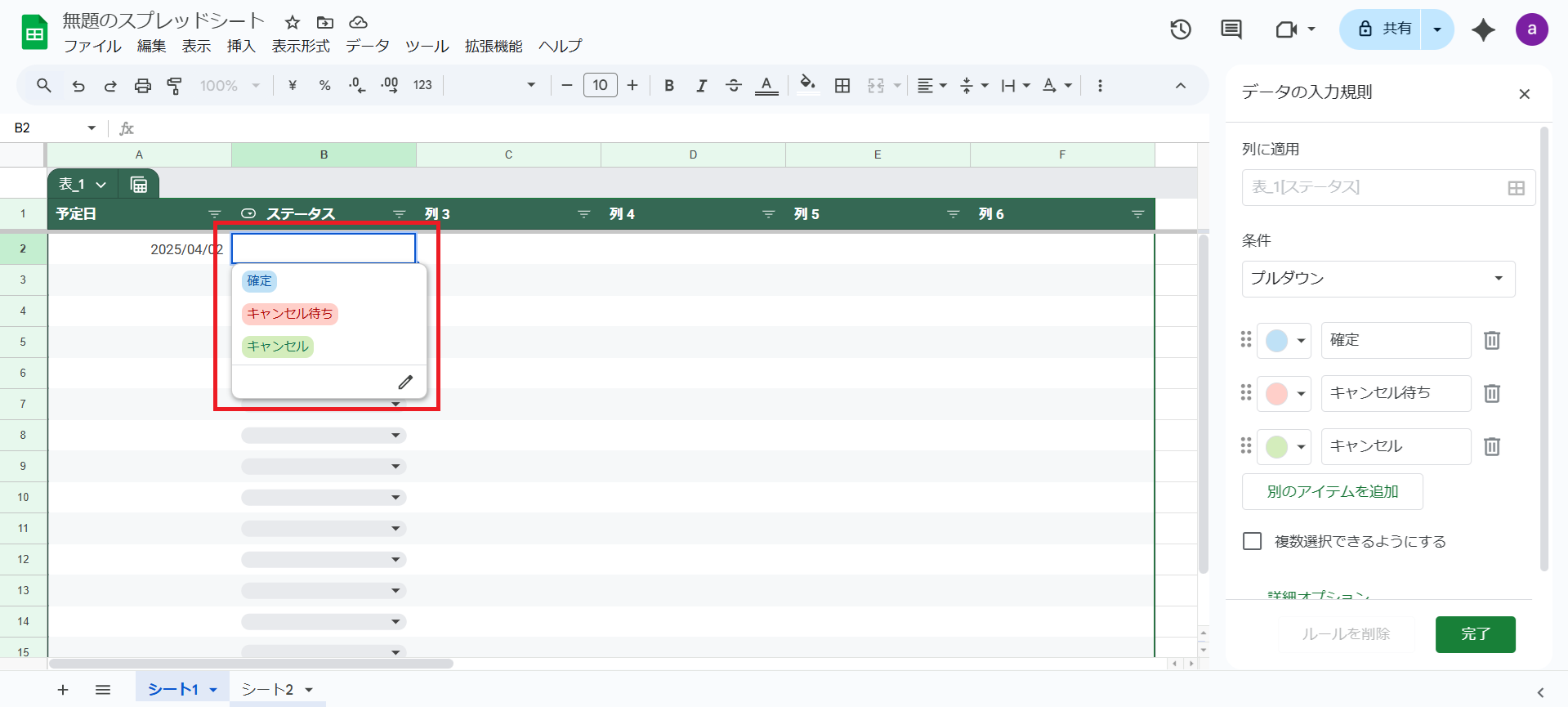Image resolution: width=1568 pixels, height=707 pixels.
Task: Open the comments icon in header
Action: point(1231,30)
